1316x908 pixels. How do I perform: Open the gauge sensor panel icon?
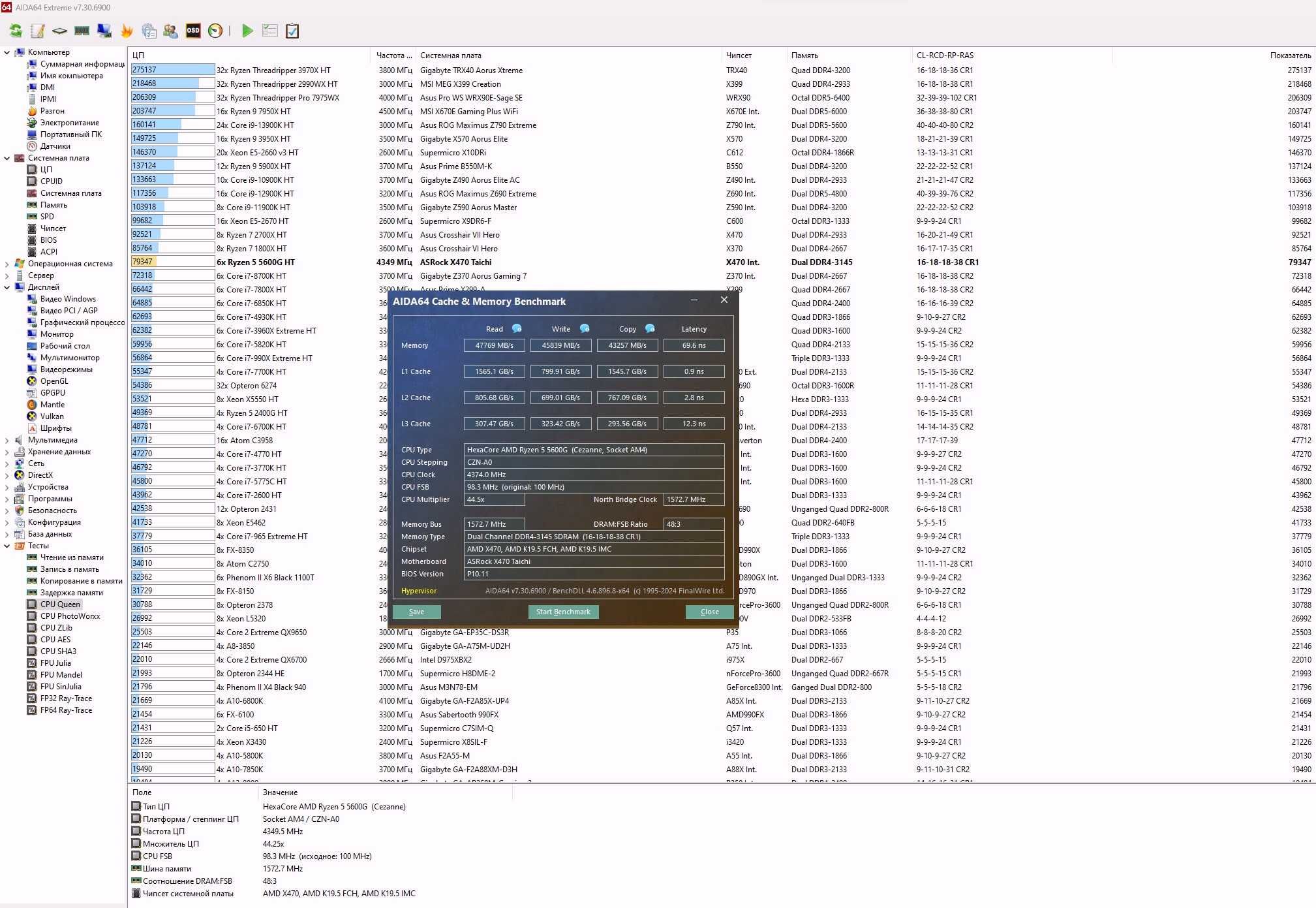[215, 31]
